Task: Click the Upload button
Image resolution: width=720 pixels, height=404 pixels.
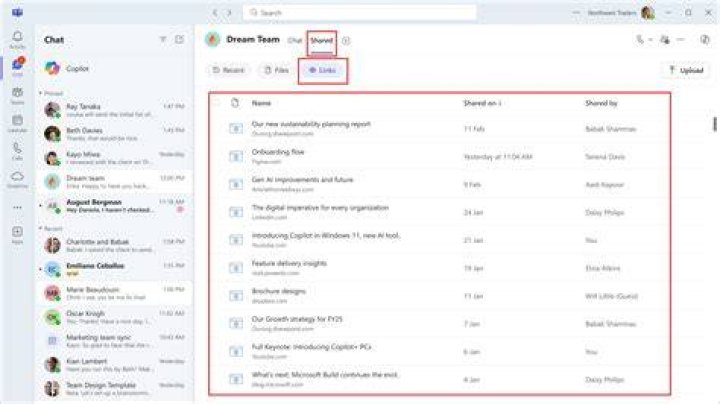Action: 686,70
